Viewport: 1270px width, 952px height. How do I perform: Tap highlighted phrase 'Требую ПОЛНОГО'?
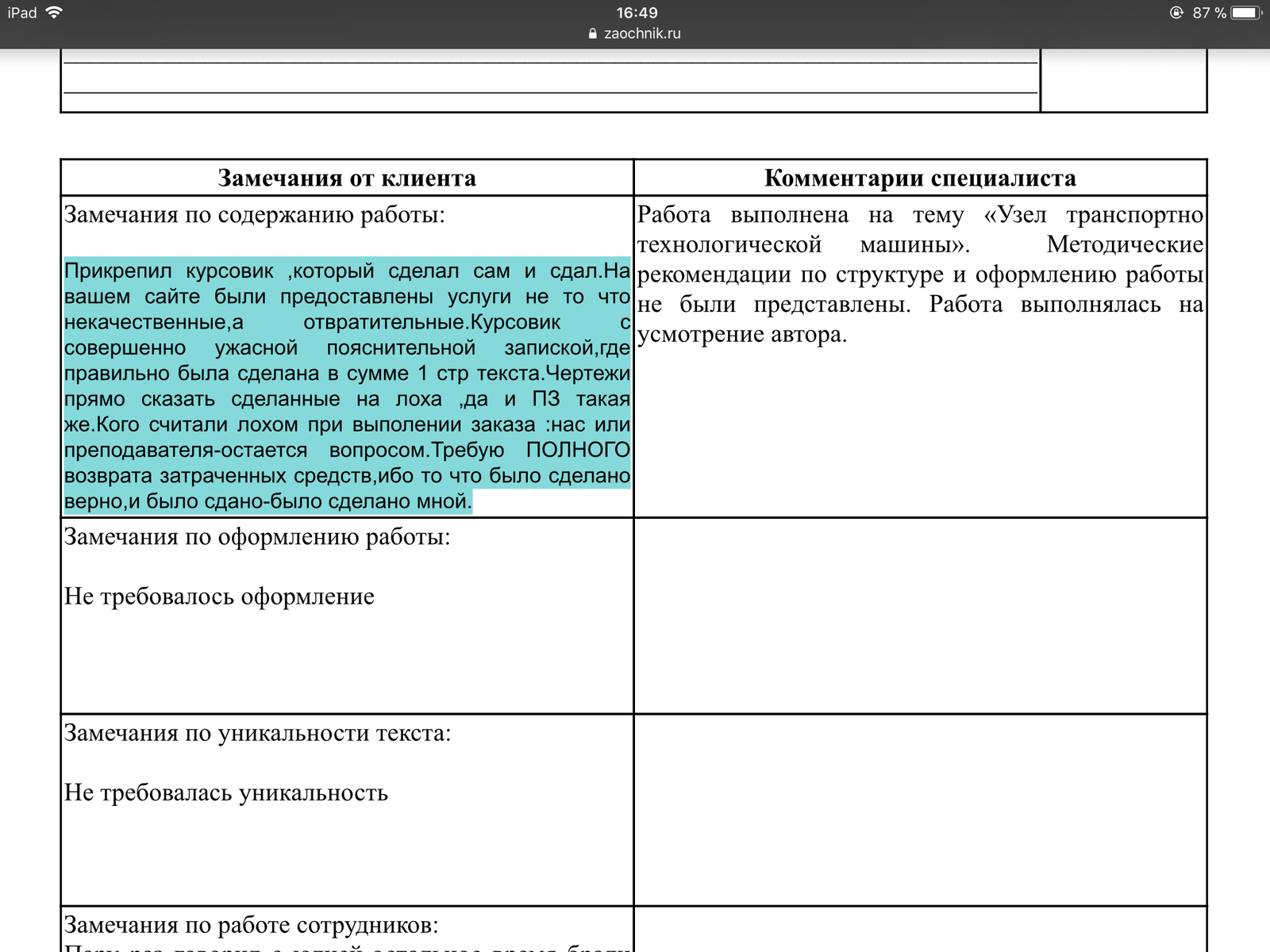(x=531, y=450)
